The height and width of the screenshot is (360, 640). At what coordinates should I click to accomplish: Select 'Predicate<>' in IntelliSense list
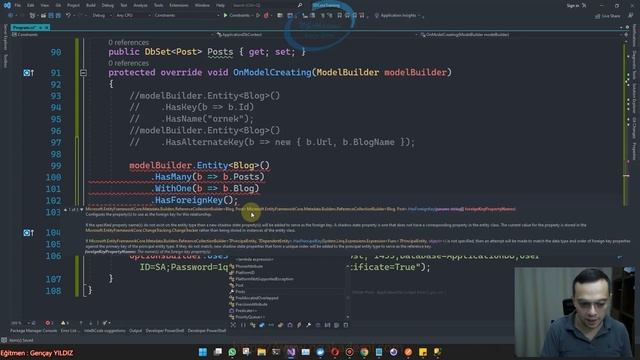288,311
